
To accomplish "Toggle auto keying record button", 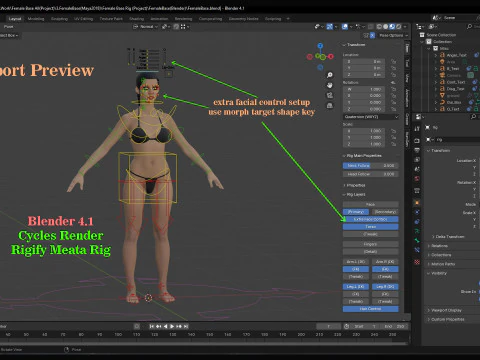I will (137, 326).
